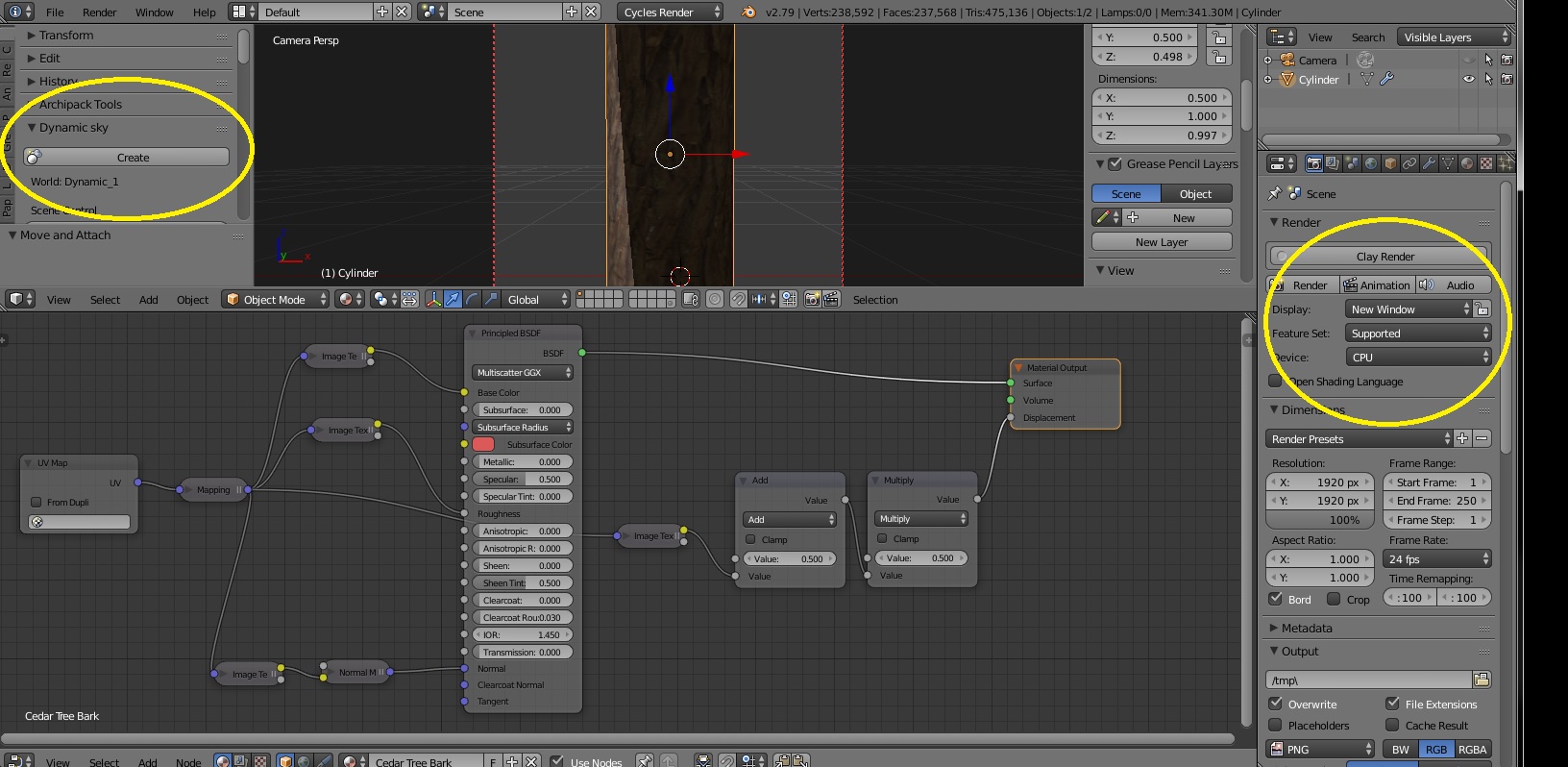Viewport: 1568px width, 767px height.
Task: Open the Particles properties tab
Action: coord(1506,163)
